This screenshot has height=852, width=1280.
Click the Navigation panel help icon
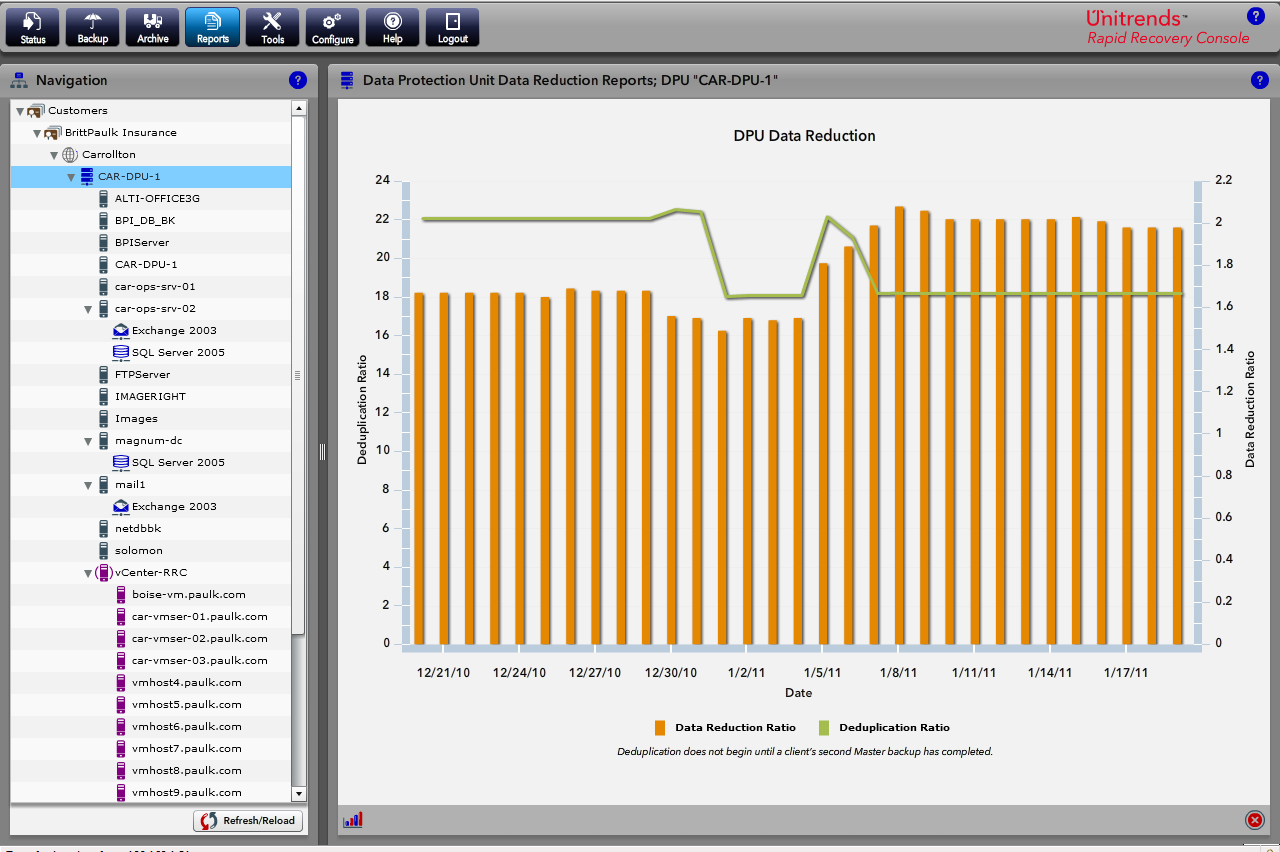tap(297, 80)
